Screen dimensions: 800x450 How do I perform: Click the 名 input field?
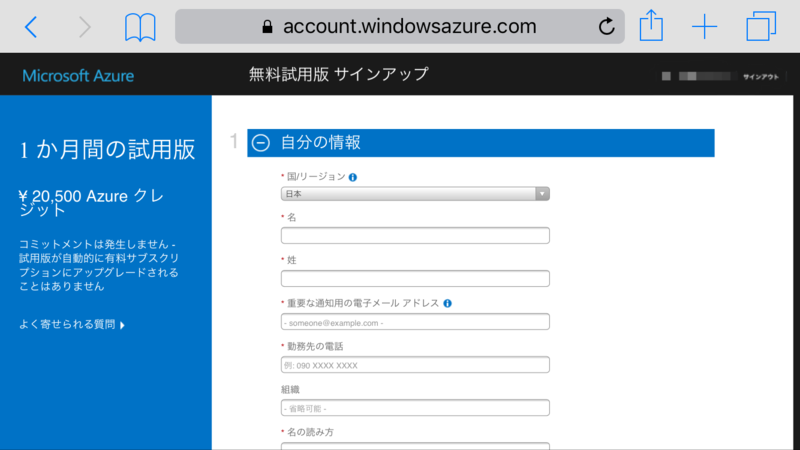tap(415, 235)
